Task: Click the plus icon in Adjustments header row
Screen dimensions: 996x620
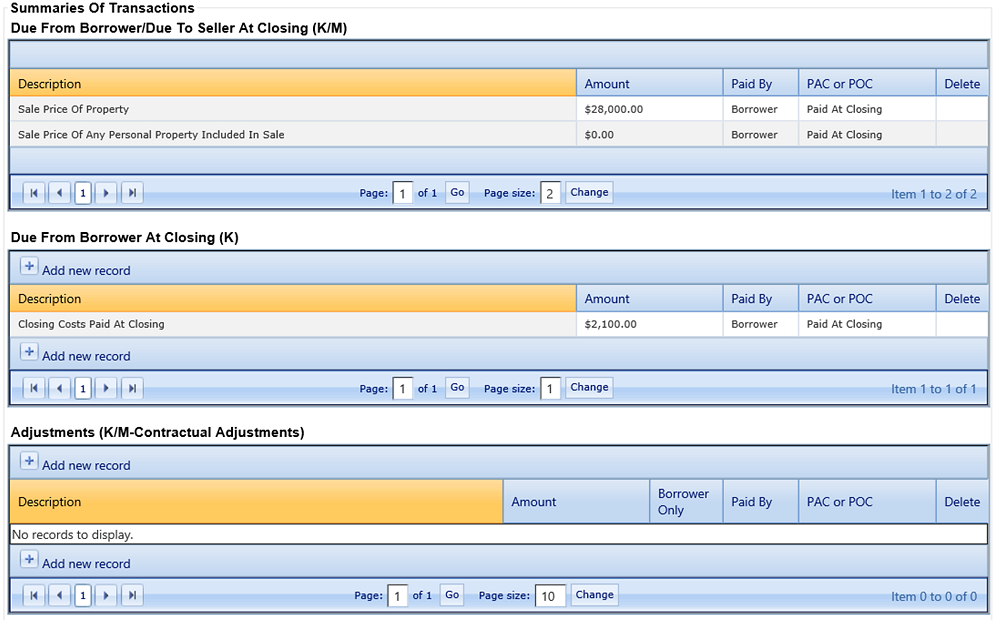Action: (x=29, y=461)
